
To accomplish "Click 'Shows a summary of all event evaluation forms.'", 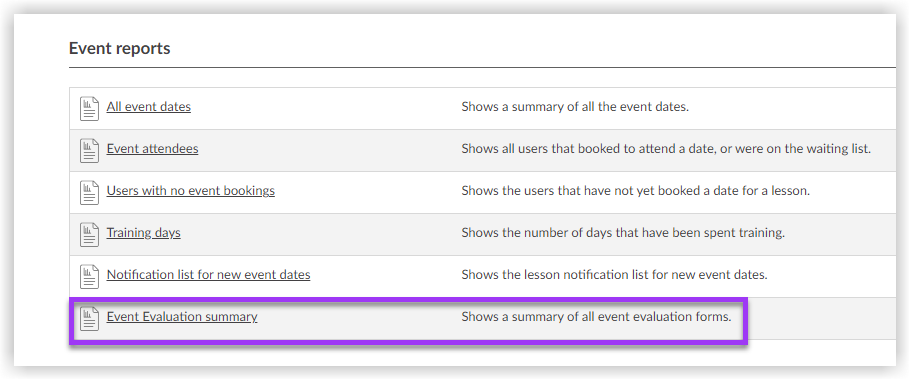I will point(597,317).
